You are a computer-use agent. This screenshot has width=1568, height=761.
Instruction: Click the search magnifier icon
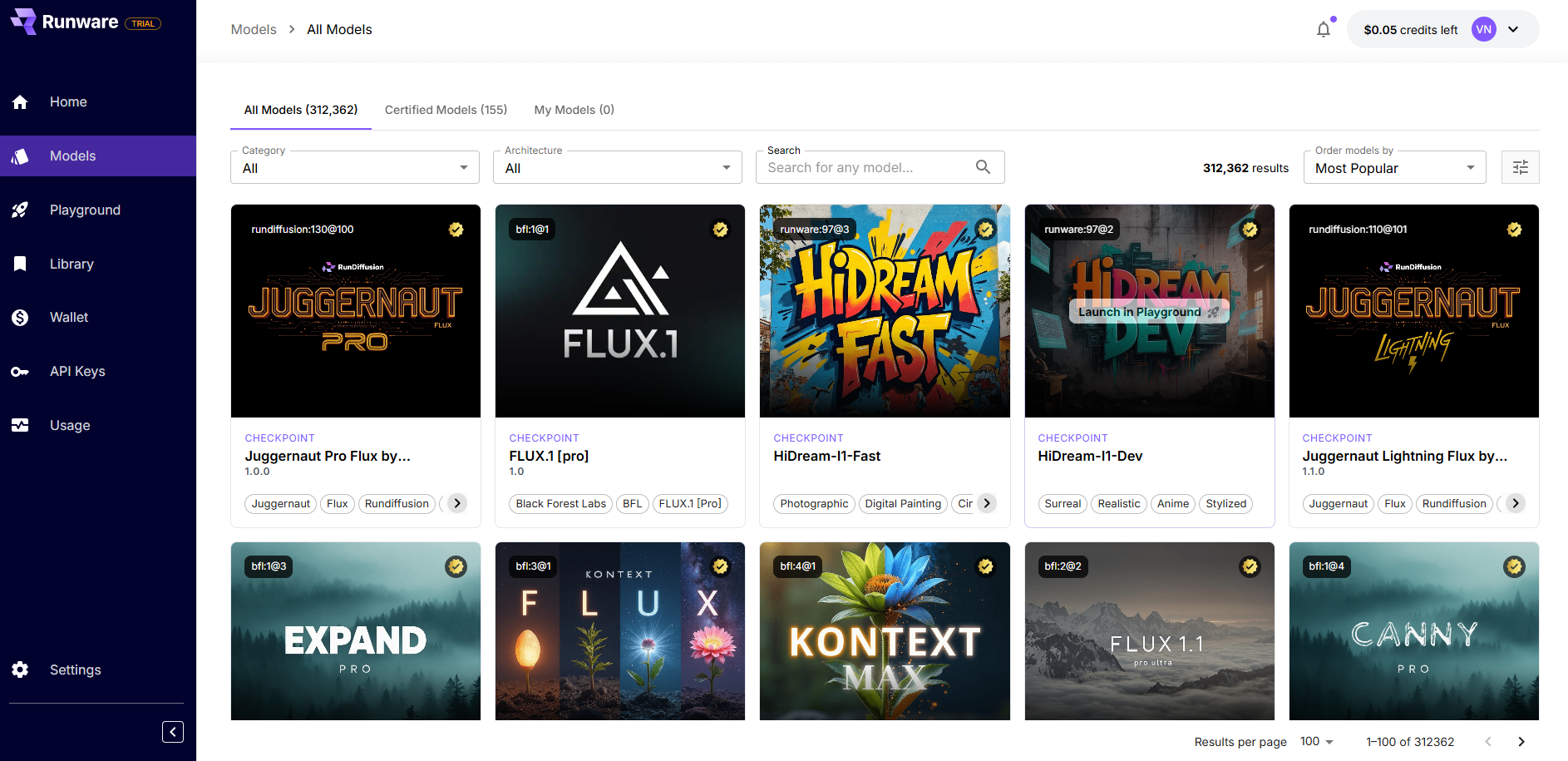click(983, 167)
